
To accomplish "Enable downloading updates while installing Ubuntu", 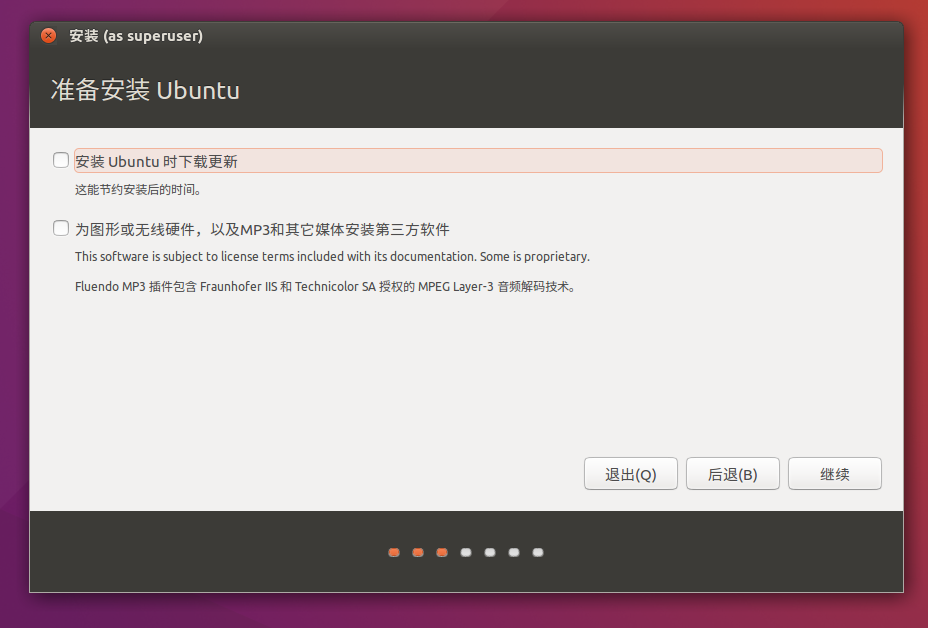I will pyautogui.click(x=60, y=160).
